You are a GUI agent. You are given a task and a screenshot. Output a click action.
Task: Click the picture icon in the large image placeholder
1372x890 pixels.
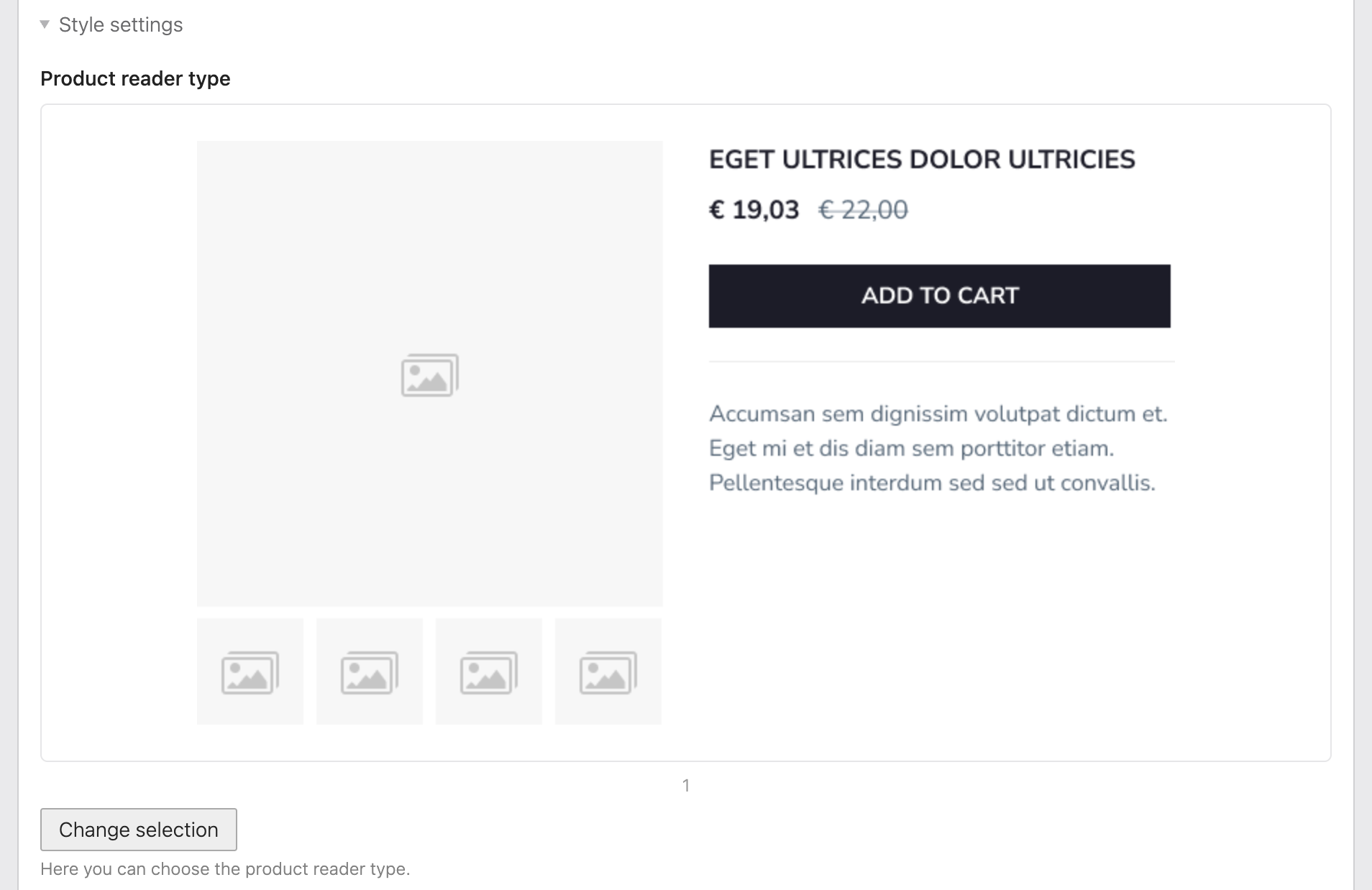[x=429, y=375]
